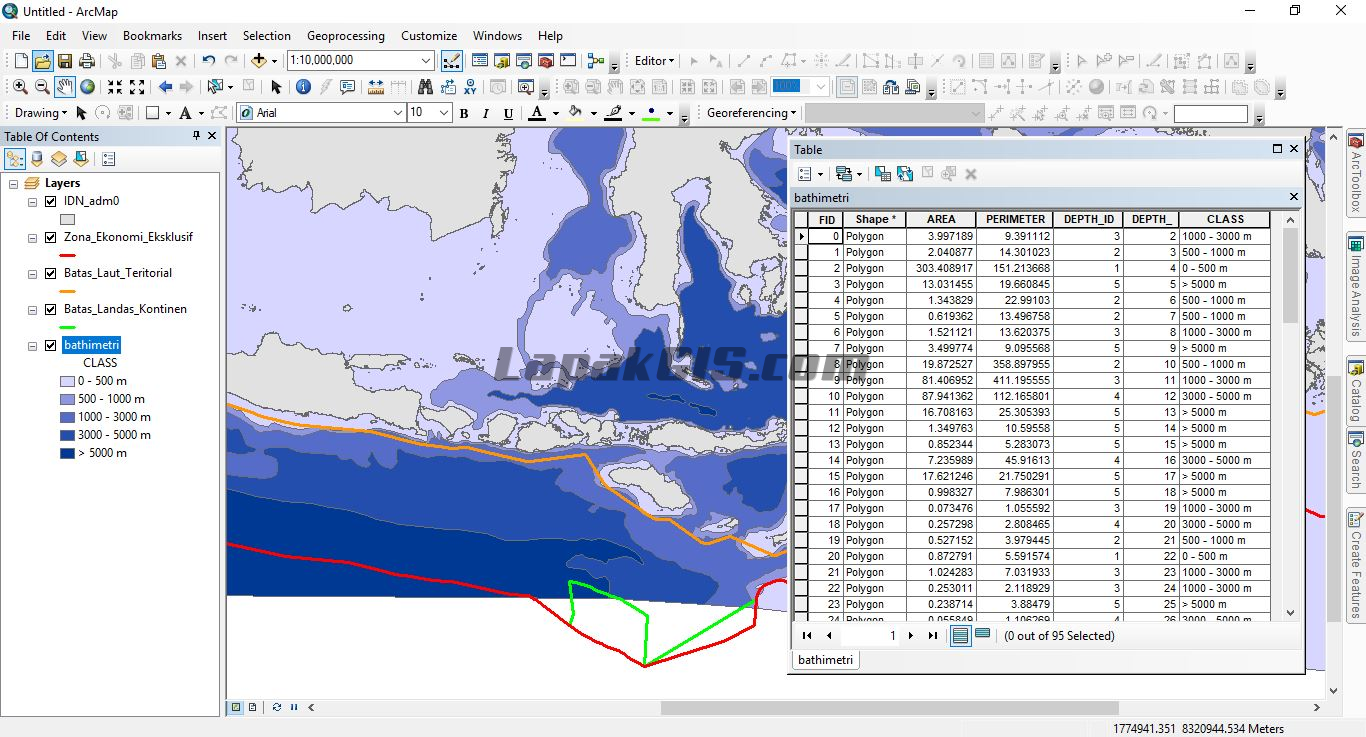Open the Drawing dropdown menu
This screenshot has height=737, width=1366.
tap(41, 113)
